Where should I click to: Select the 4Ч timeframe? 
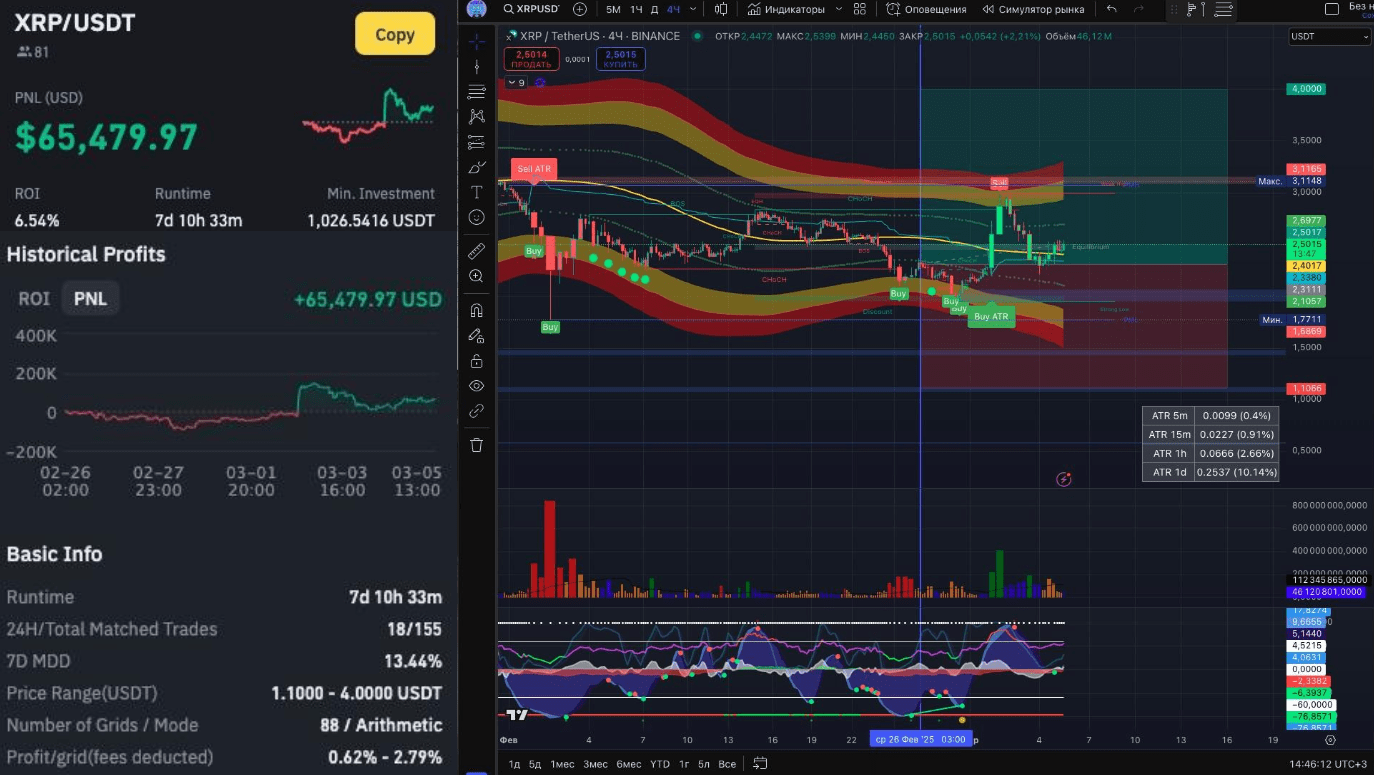673,9
